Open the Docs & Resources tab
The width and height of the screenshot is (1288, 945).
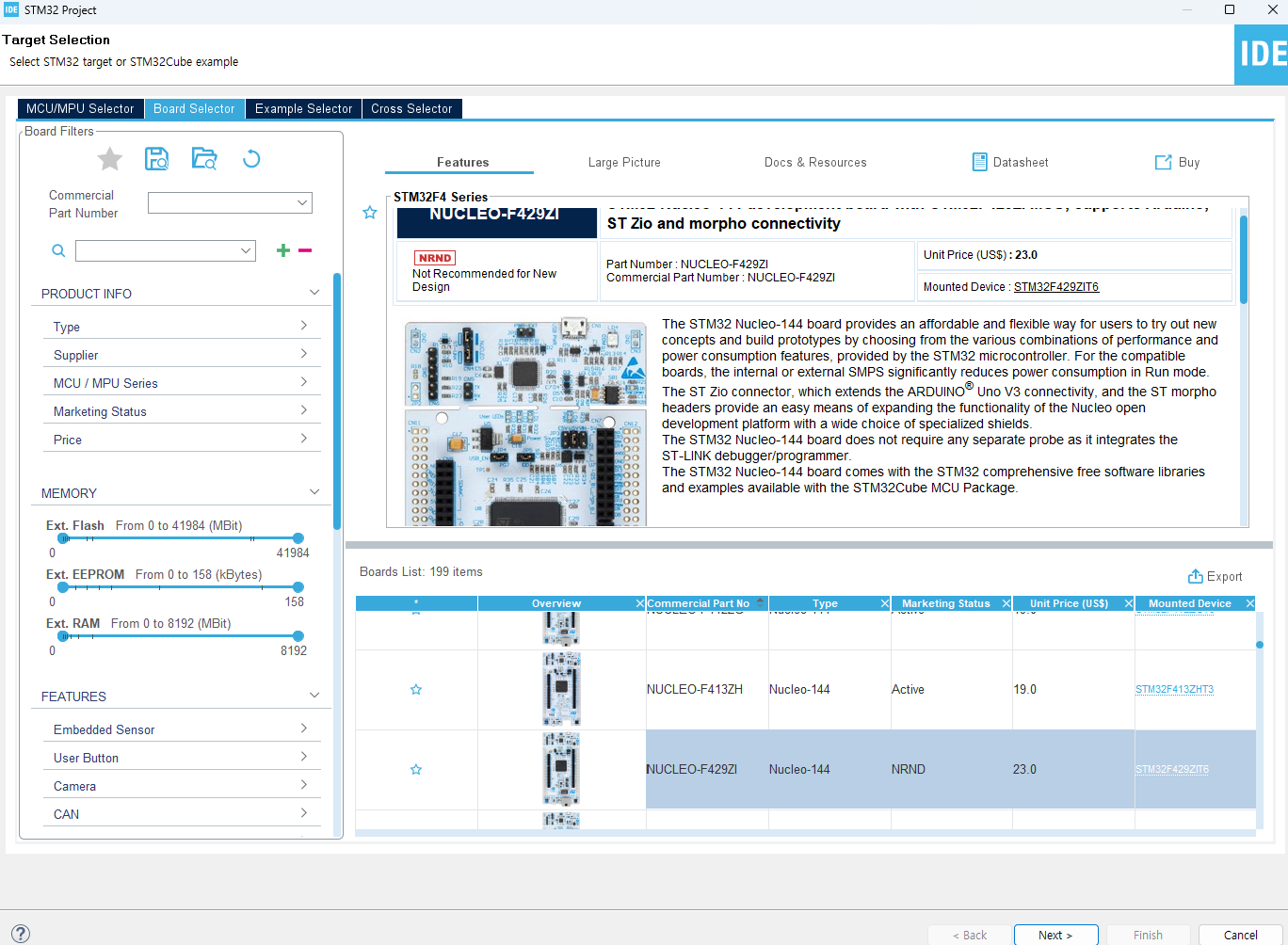coord(815,163)
